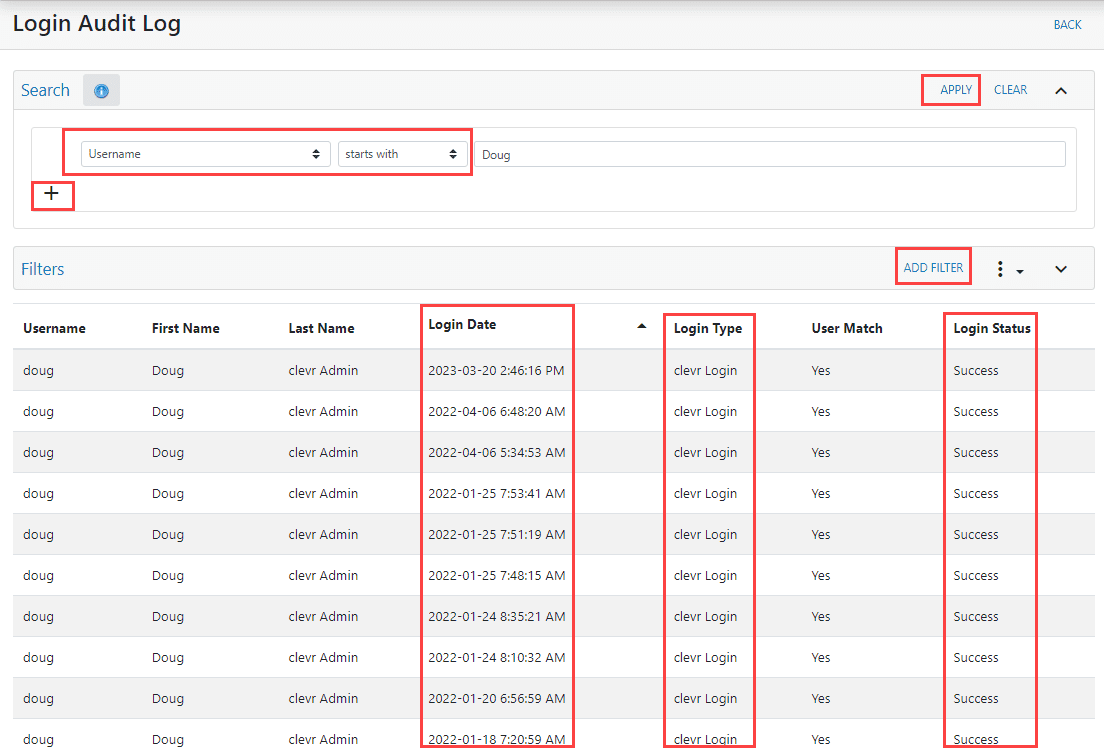The height and width of the screenshot is (755, 1104).
Task: Click into the search value field containing Doug
Action: (770, 154)
